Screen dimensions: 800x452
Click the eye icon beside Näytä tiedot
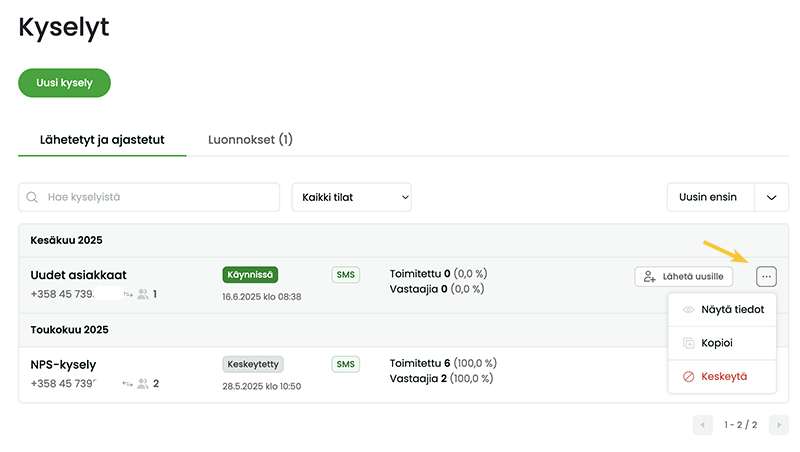pos(688,310)
